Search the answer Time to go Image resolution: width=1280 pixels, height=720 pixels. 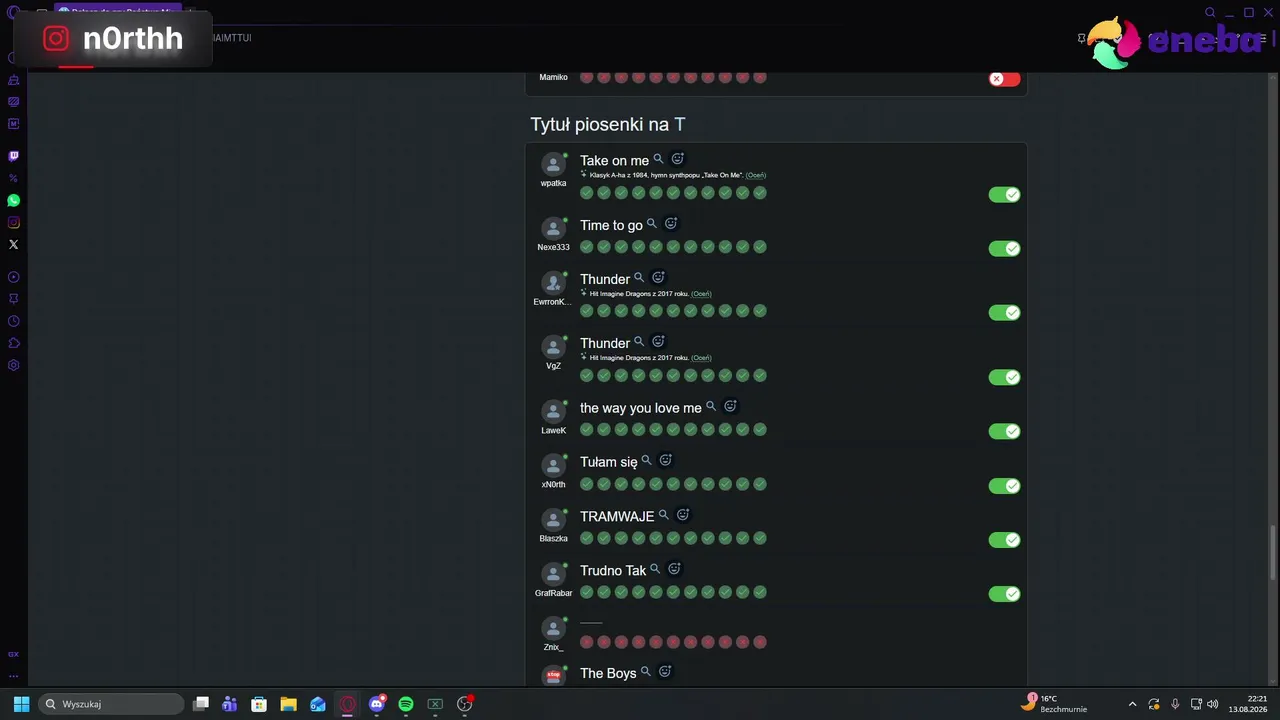[652, 224]
